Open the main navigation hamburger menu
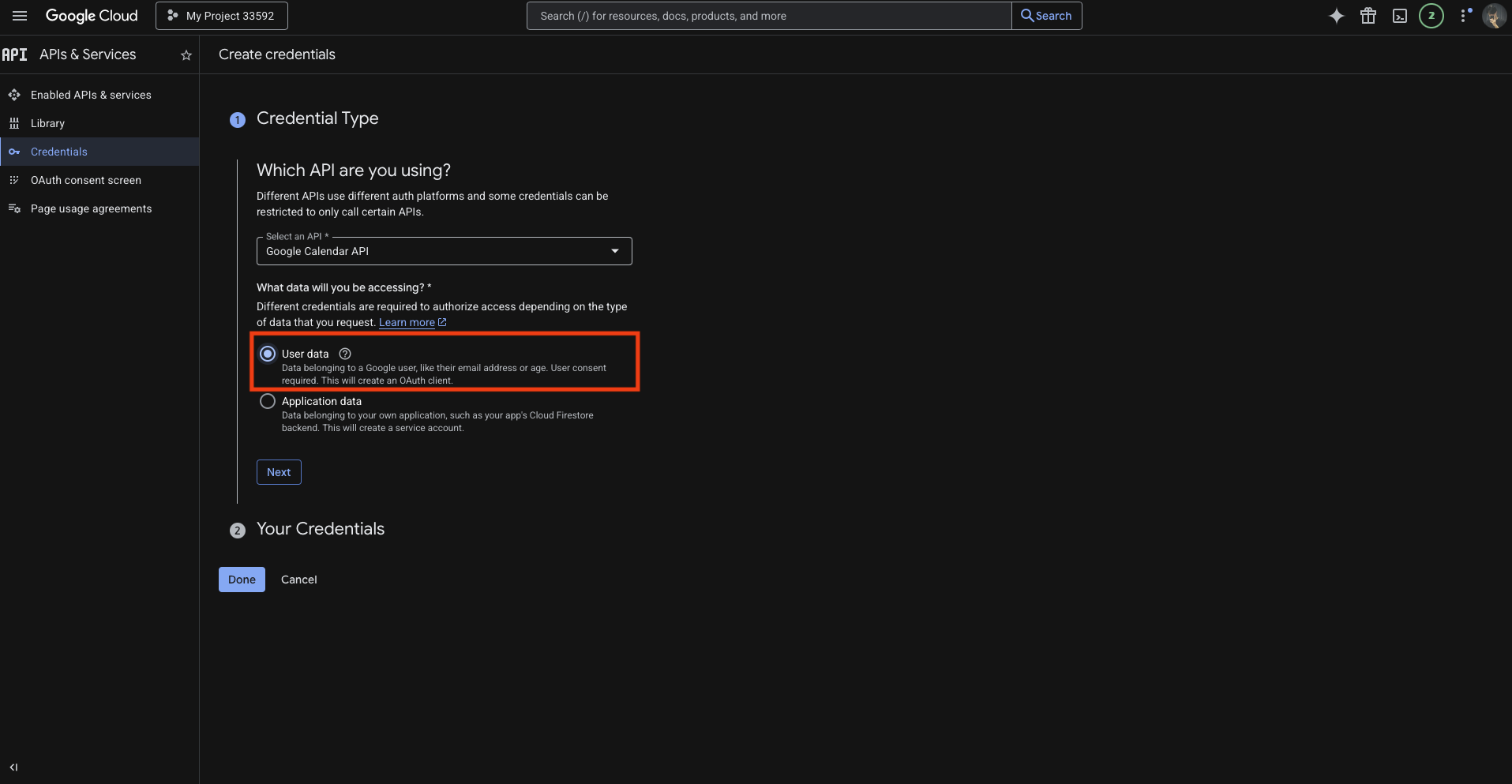The width and height of the screenshot is (1512, 784). 20,16
